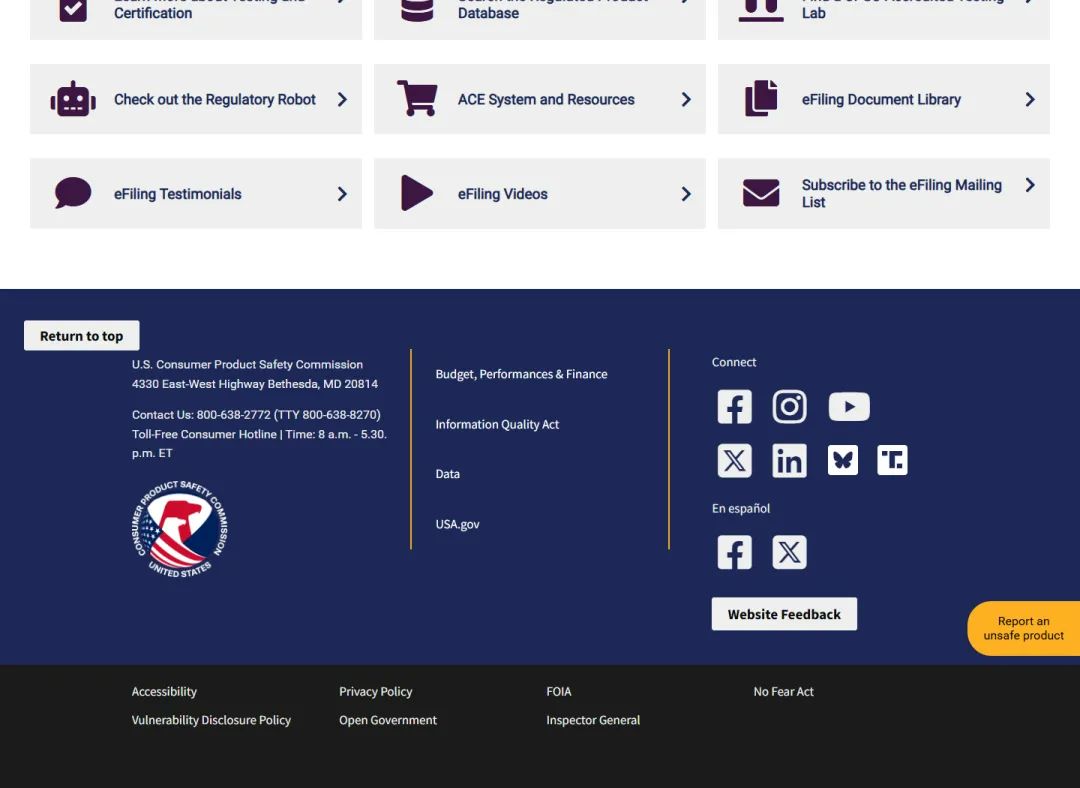The width and height of the screenshot is (1080, 788).
Task: Click the Testing and Certification checkmark icon
Action: pyautogui.click(x=73, y=10)
